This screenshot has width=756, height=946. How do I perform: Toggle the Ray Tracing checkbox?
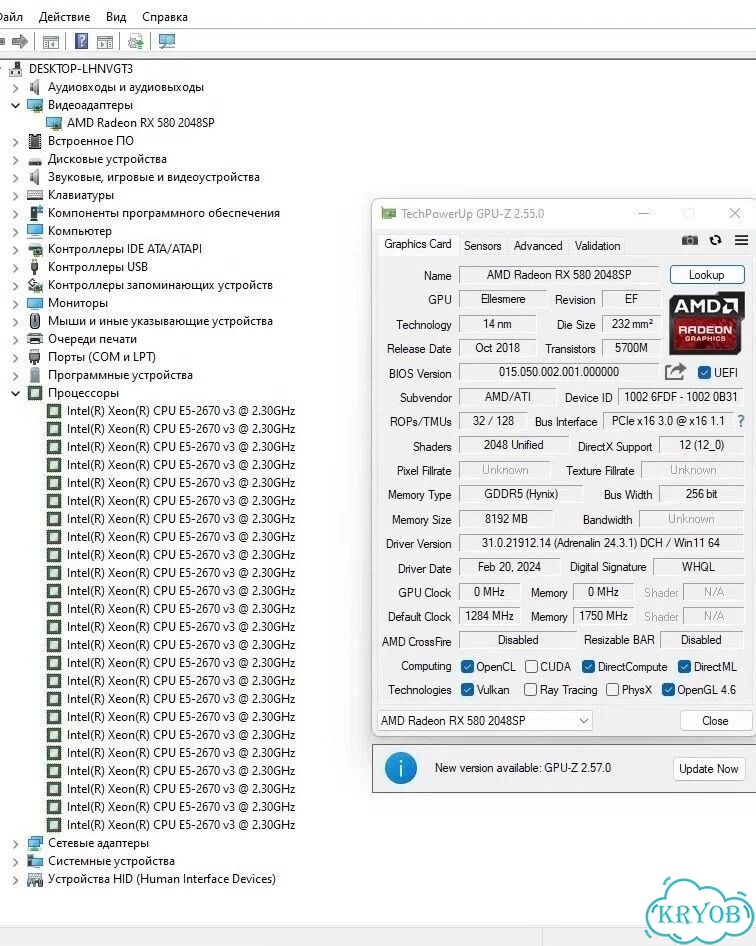pos(530,690)
